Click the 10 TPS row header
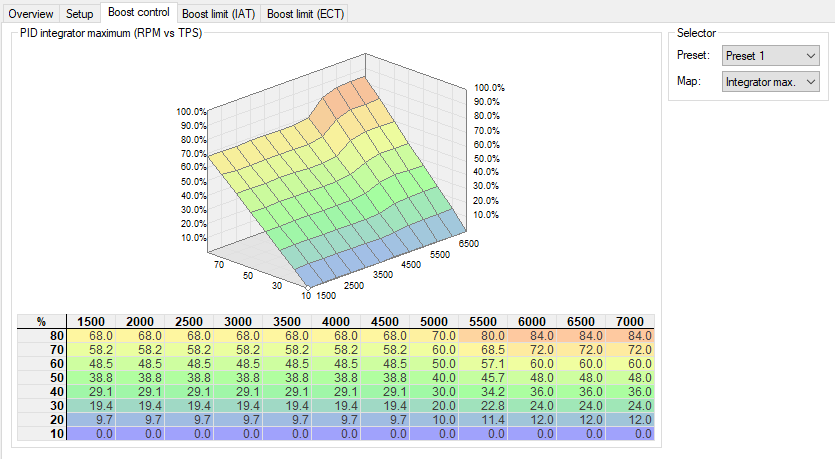Screen dimensions: 835x459 pyautogui.click(x=42, y=433)
